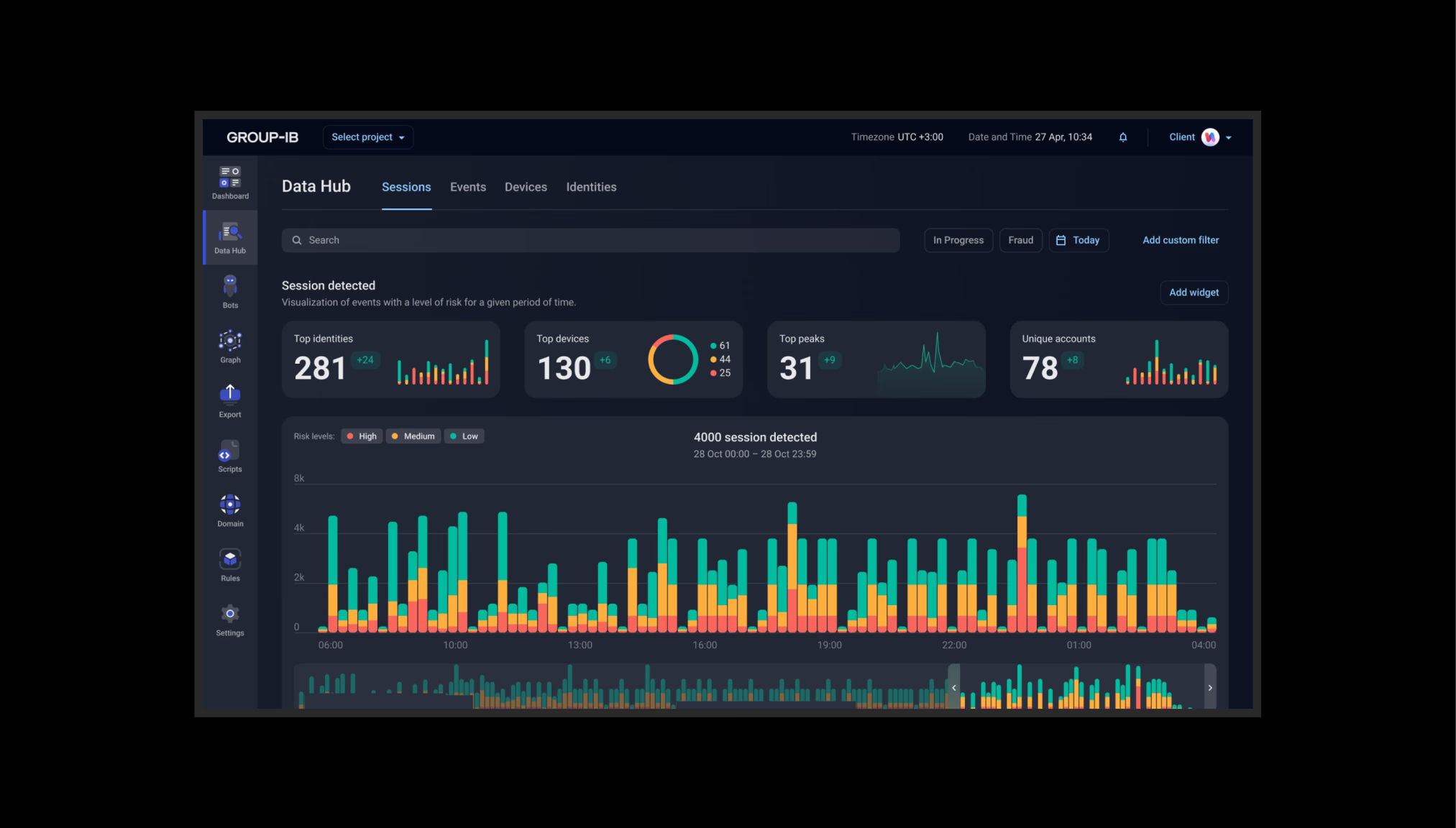
Task: Toggle the Low risk level filter
Action: pos(464,436)
